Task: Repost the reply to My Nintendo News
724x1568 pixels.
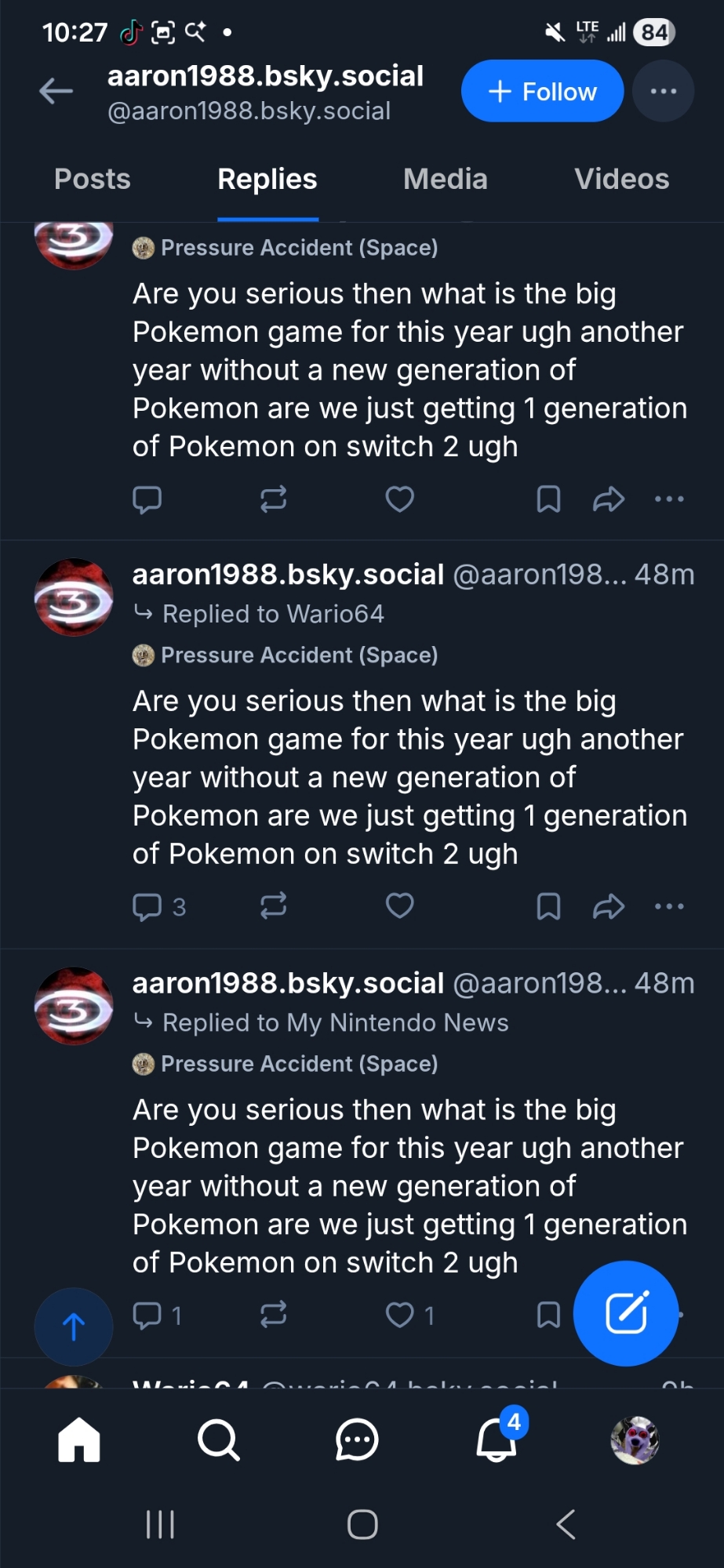Action: click(274, 1315)
